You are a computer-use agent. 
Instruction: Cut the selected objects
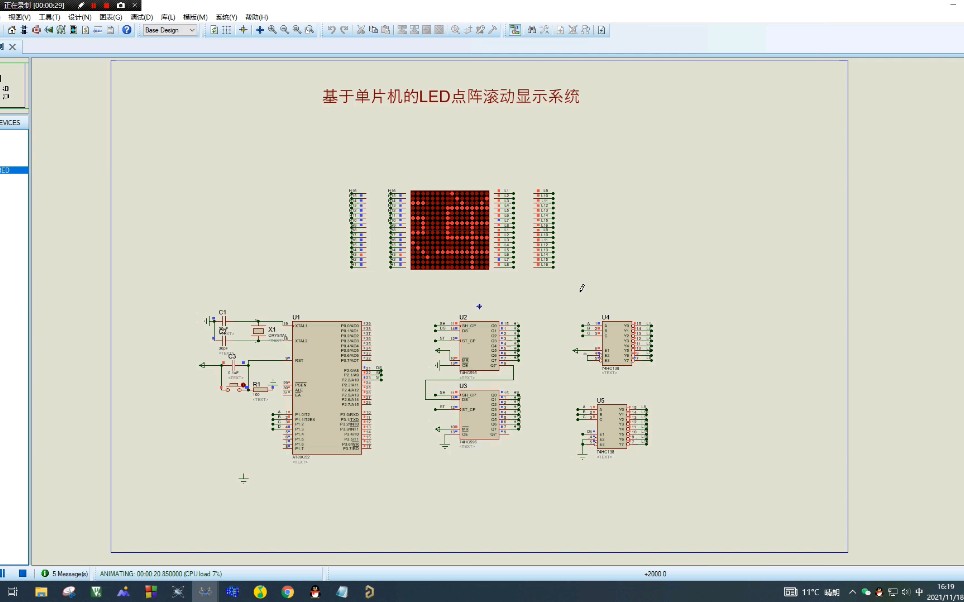tap(361, 30)
